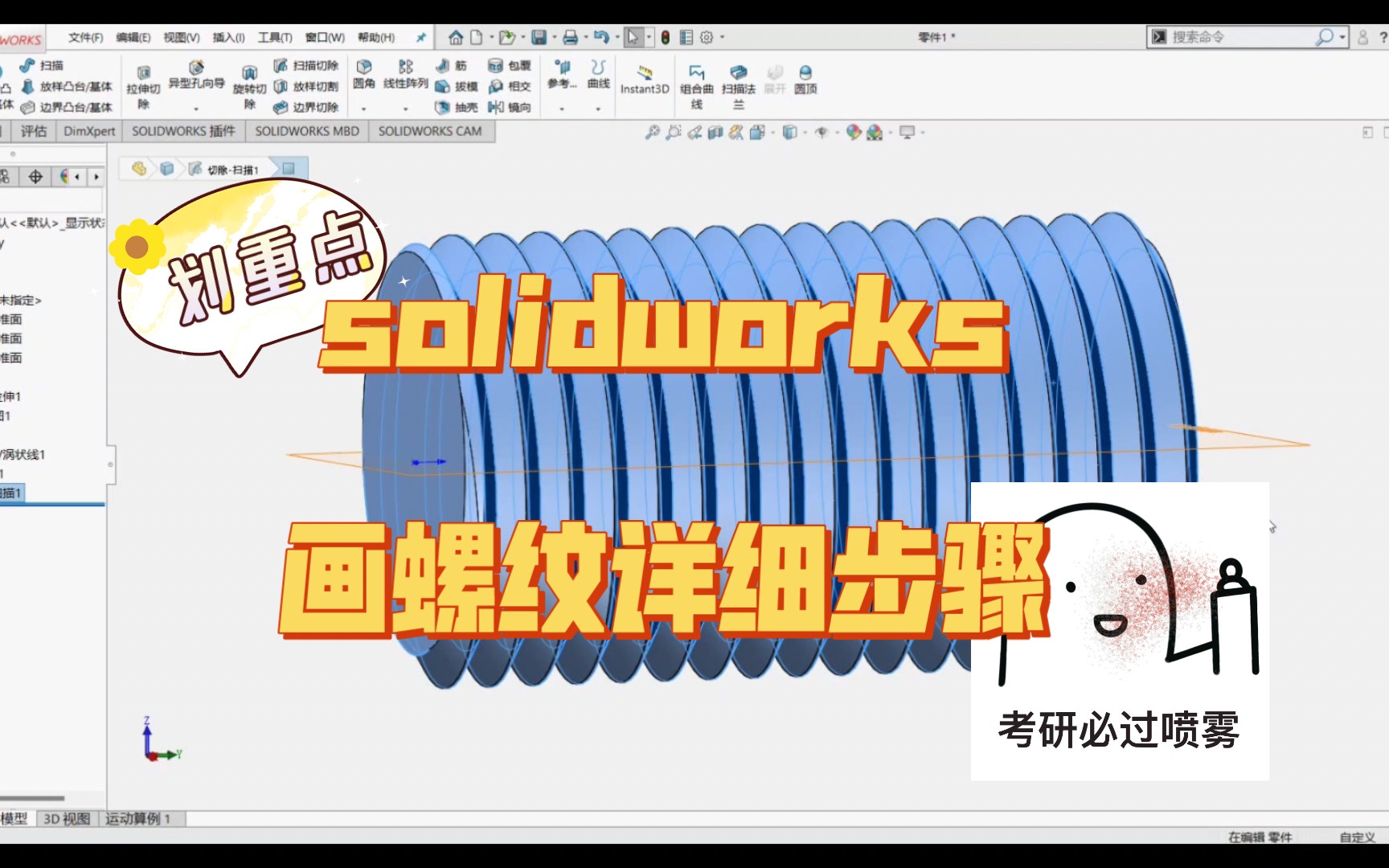Viewport: 1389px width, 868px height.
Task: Click the Edit Appearance color ball icon
Action: tap(854, 133)
